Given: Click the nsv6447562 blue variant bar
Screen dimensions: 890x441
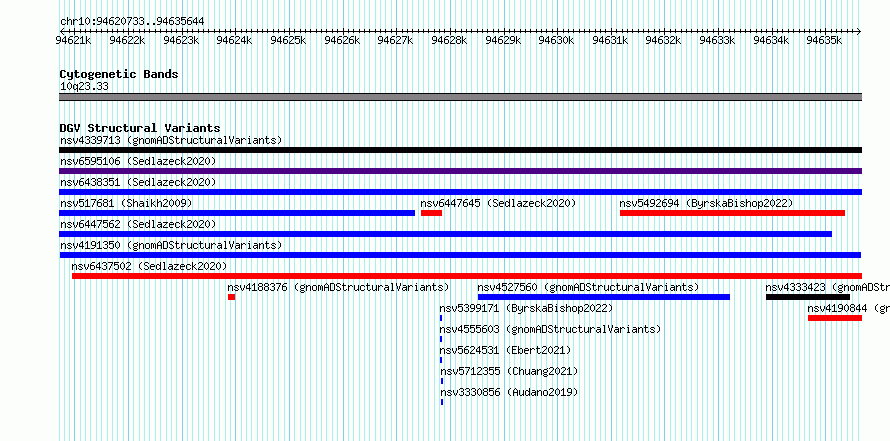Looking at the screenshot, I should coord(446,234).
